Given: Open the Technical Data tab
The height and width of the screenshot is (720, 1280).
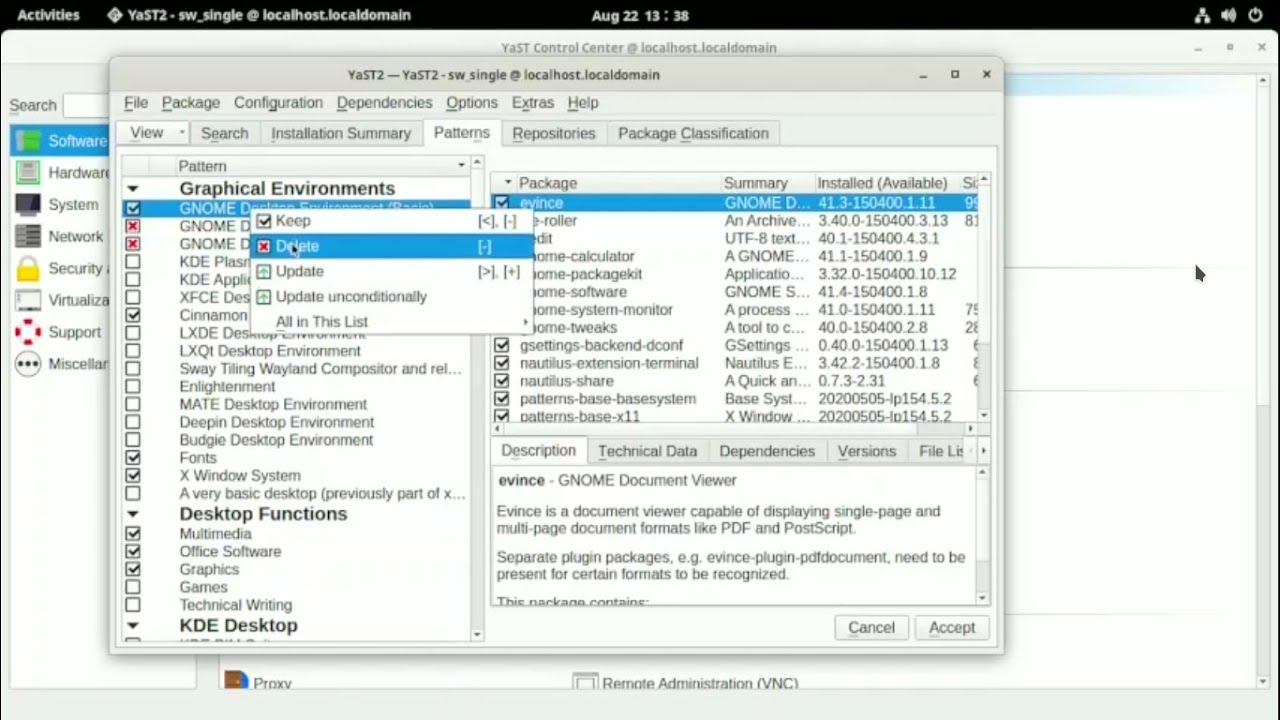Looking at the screenshot, I should pos(647,451).
